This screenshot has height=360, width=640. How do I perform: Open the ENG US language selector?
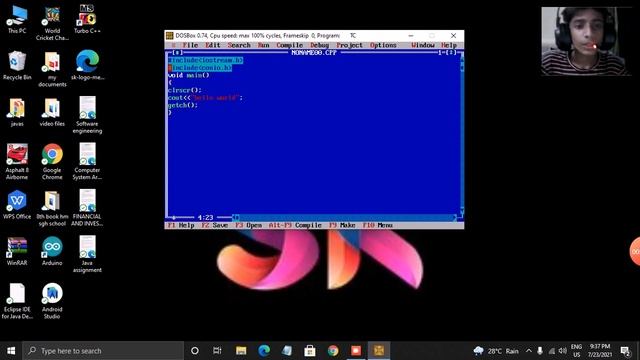pos(576,351)
